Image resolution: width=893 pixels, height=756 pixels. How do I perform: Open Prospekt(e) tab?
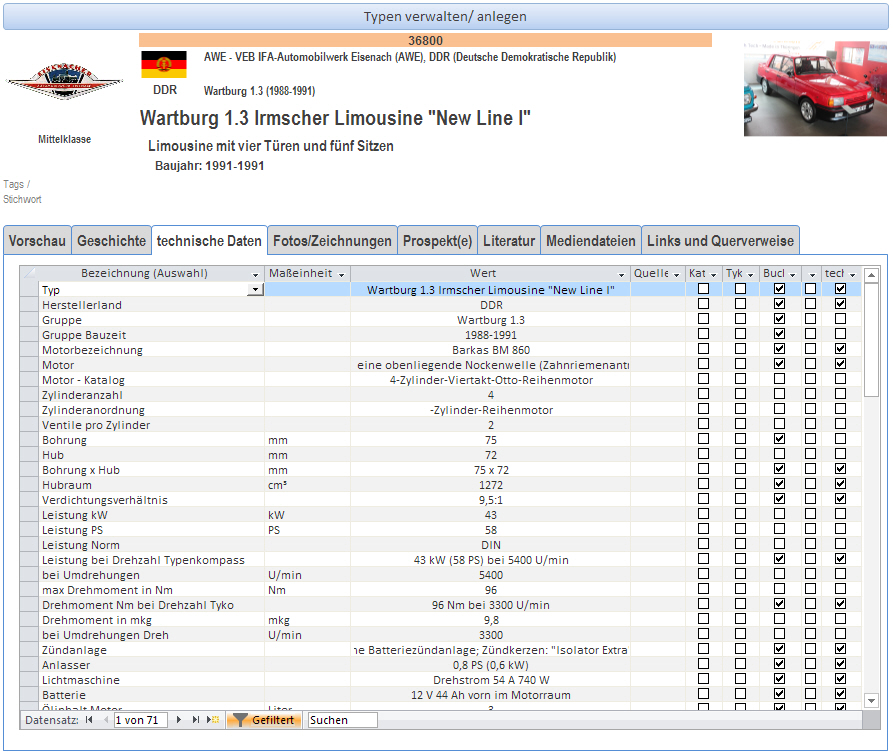[437, 241]
